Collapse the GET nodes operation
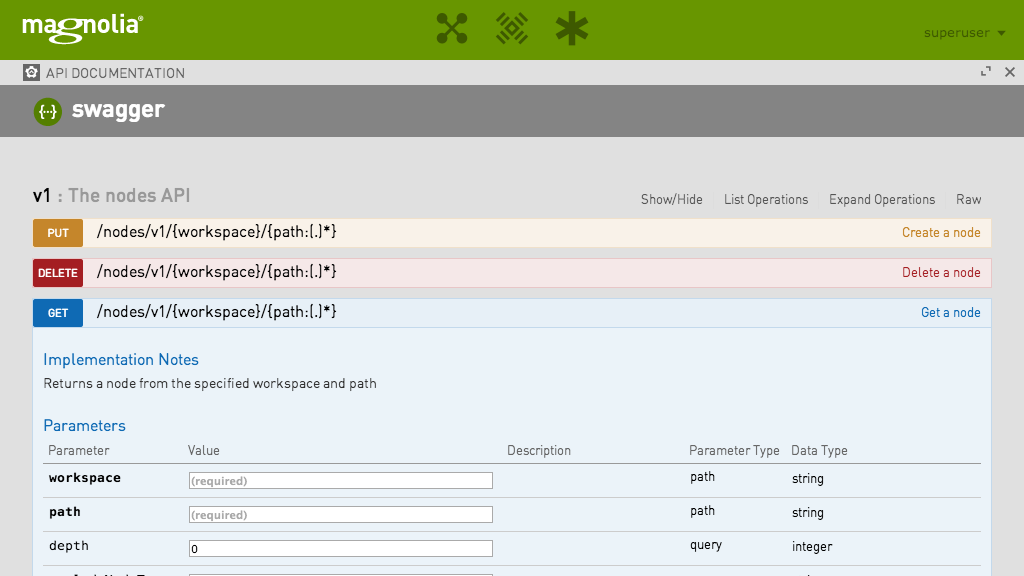This screenshot has width=1024, height=576. pyautogui.click(x=216, y=312)
